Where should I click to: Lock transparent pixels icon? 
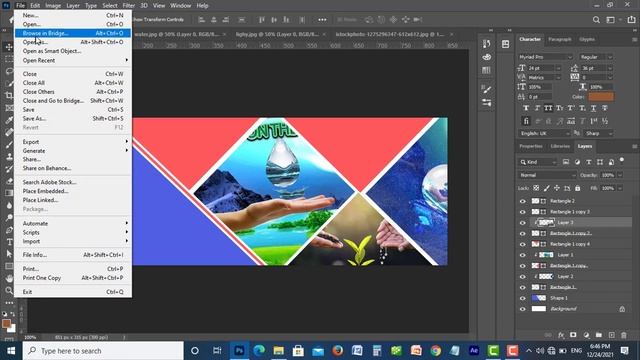coord(536,188)
